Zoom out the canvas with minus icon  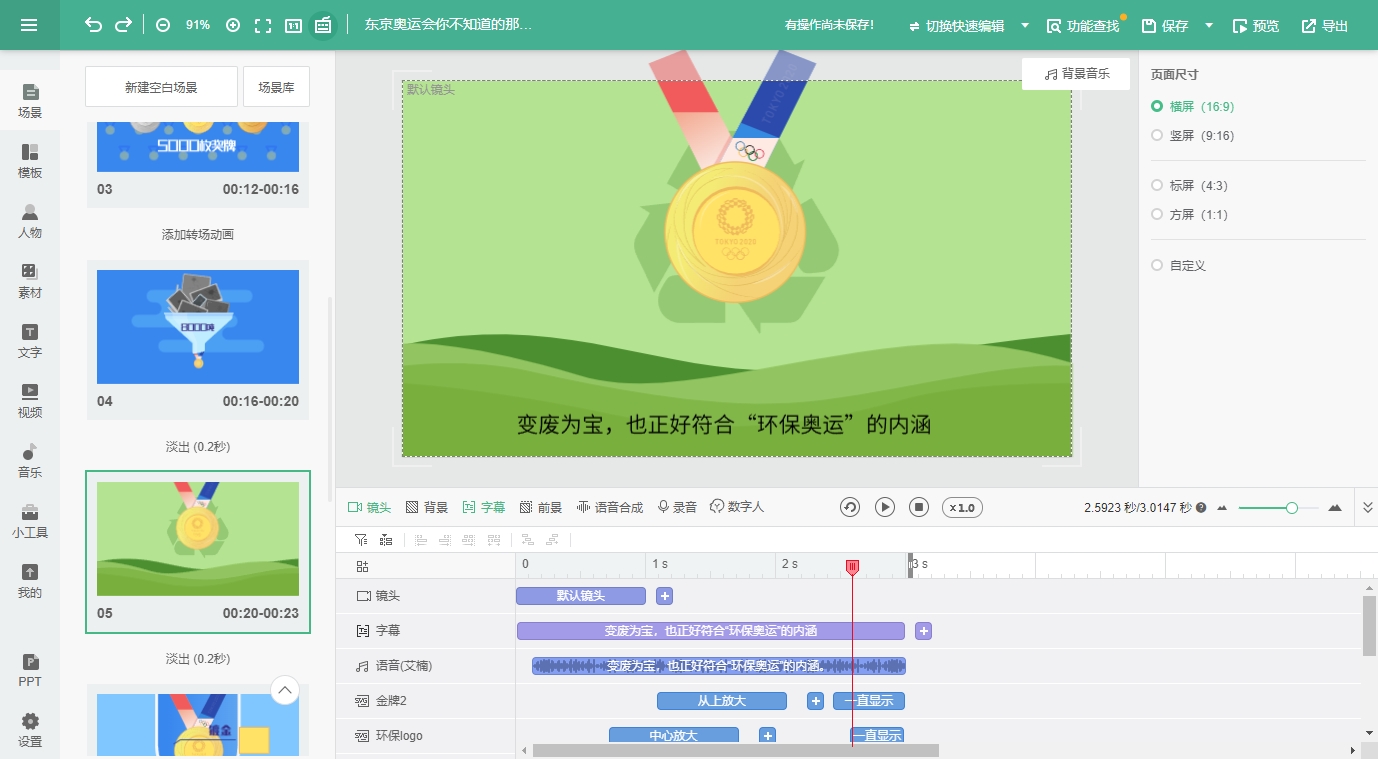[163, 25]
